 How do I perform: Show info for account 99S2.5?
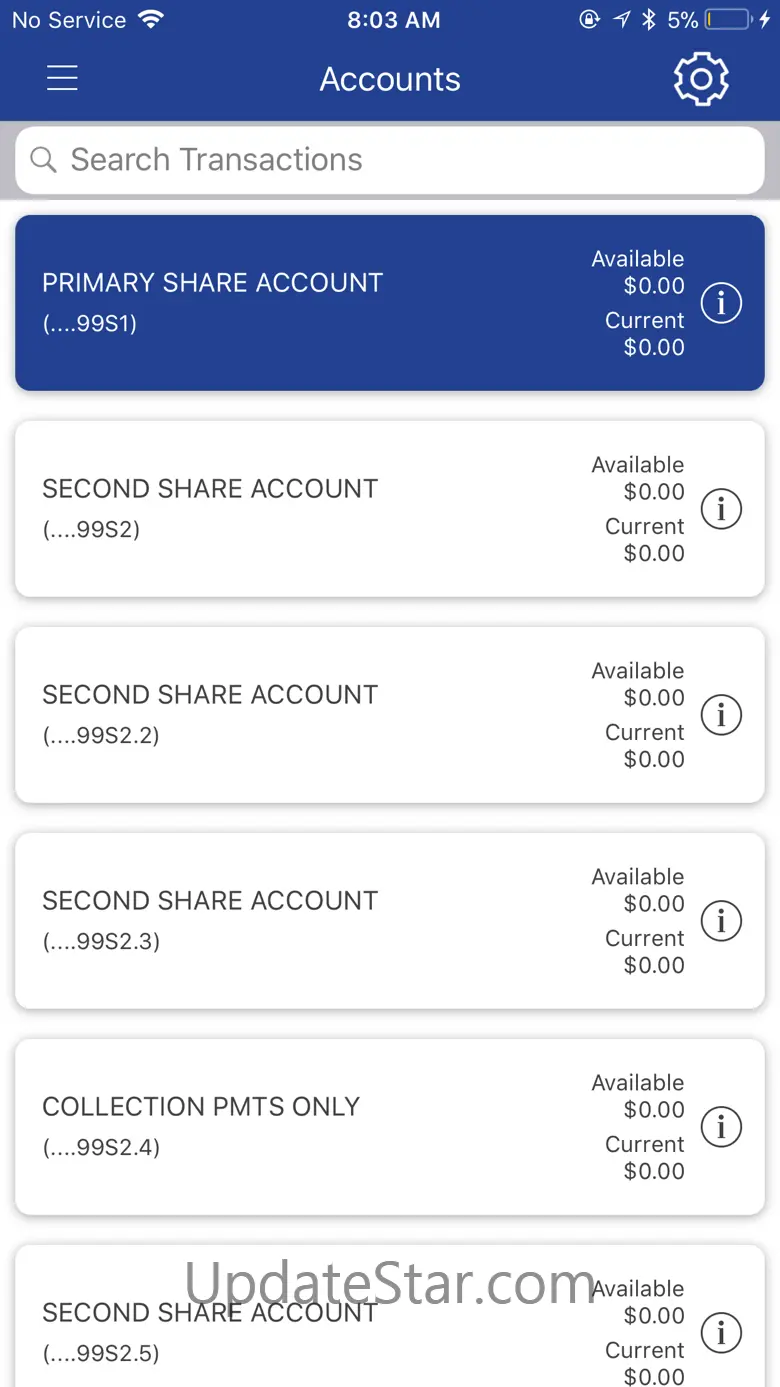(721, 1332)
